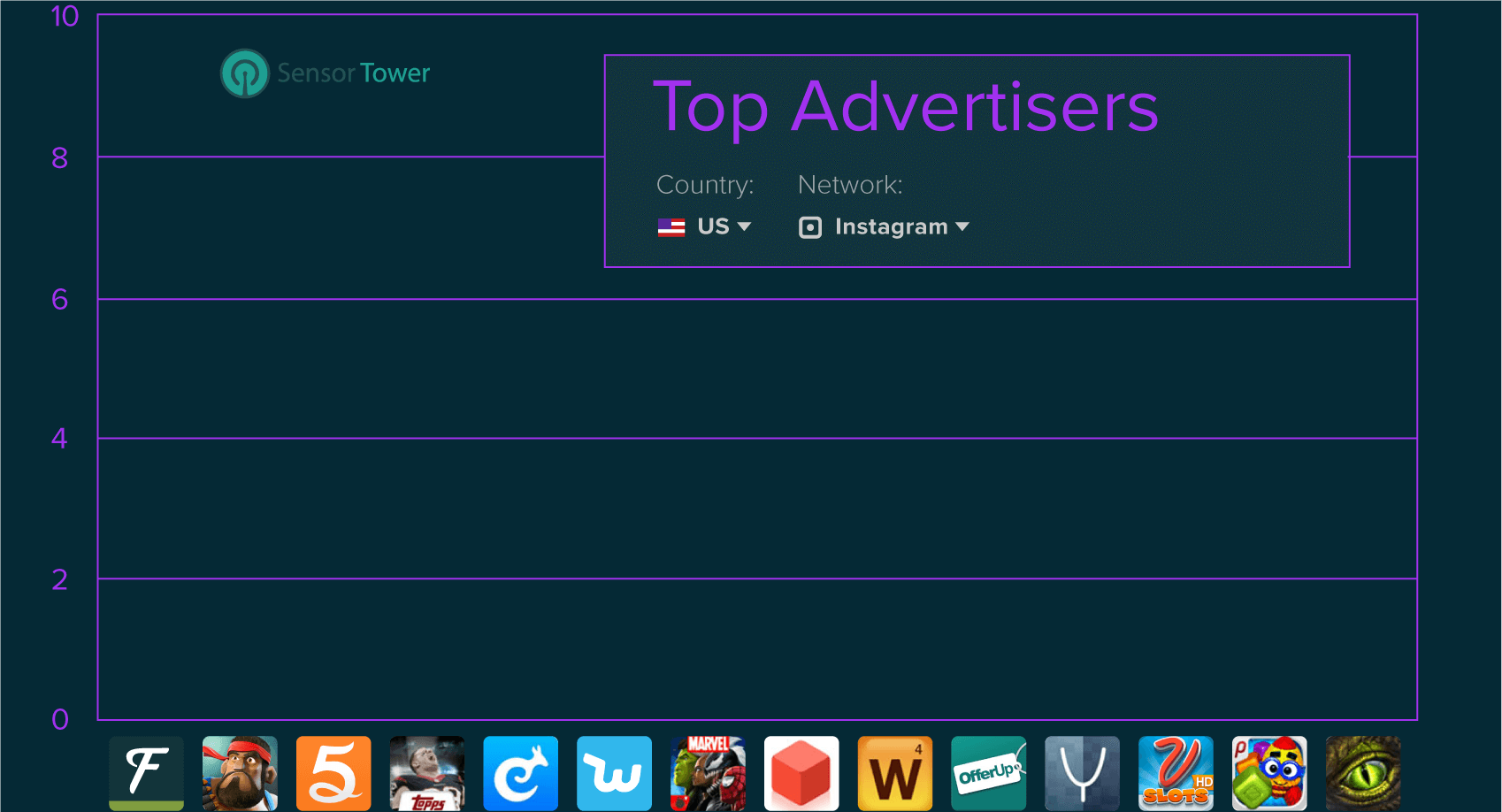Click the Sensor Tower logo
This screenshot has width=1502, height=812.
[326, 73]
